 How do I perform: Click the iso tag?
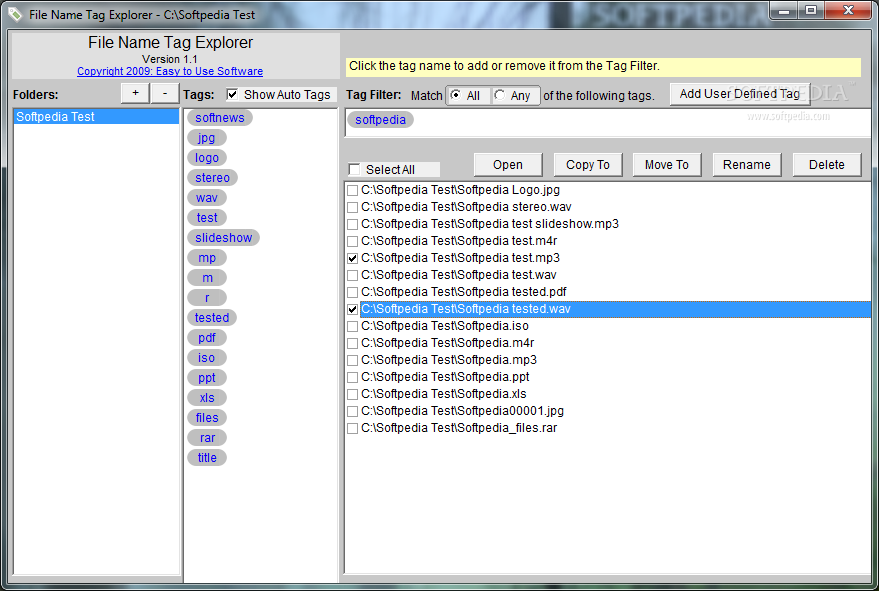coord(207,358)
